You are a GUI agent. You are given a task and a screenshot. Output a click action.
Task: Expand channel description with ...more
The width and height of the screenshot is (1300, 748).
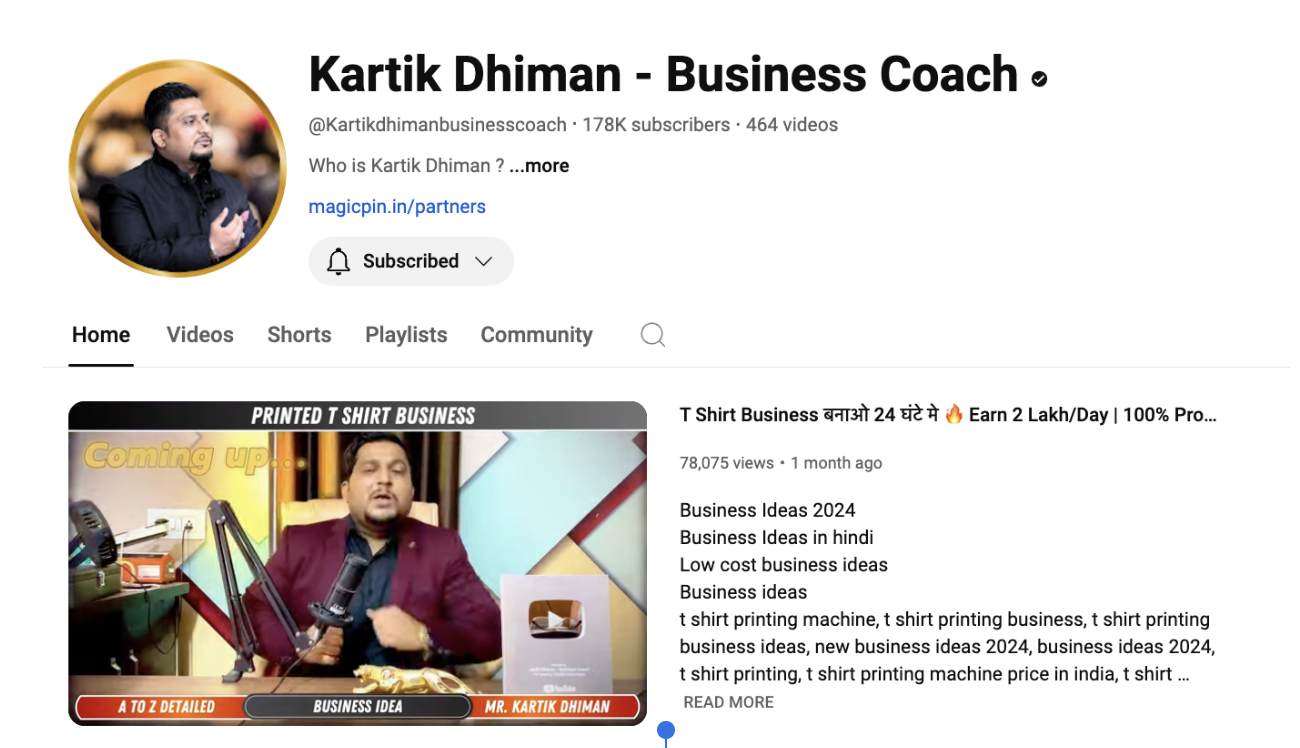pyautogui.click(x=539, y=166)
